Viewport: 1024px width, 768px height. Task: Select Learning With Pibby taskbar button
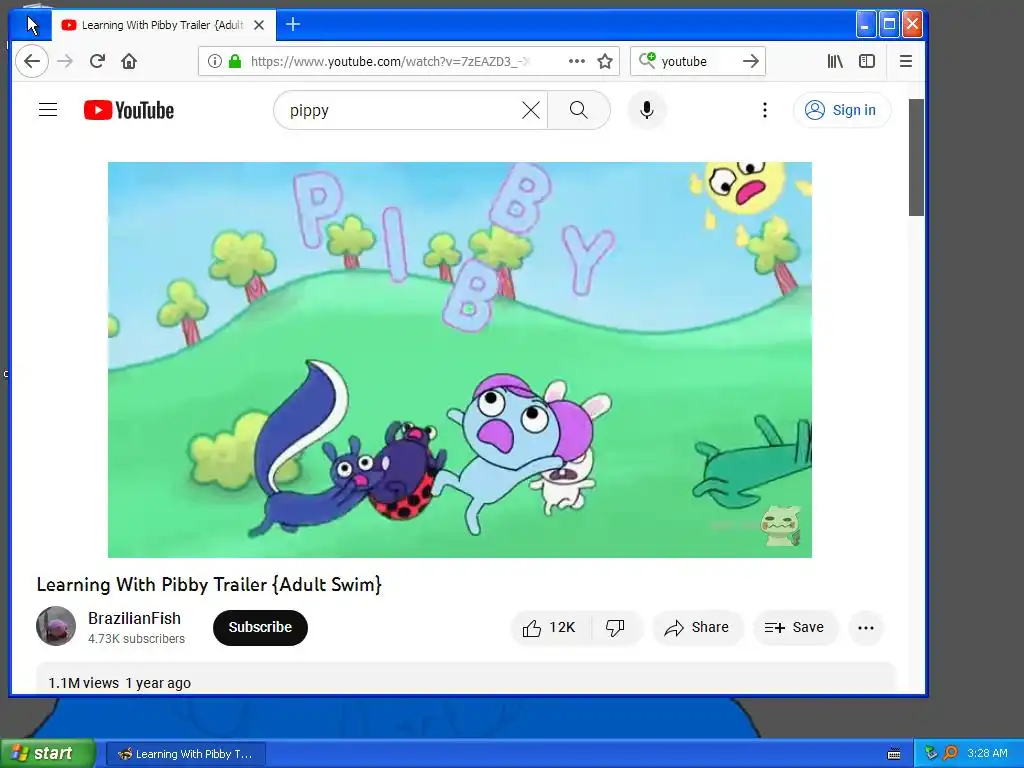pos(185,754)
